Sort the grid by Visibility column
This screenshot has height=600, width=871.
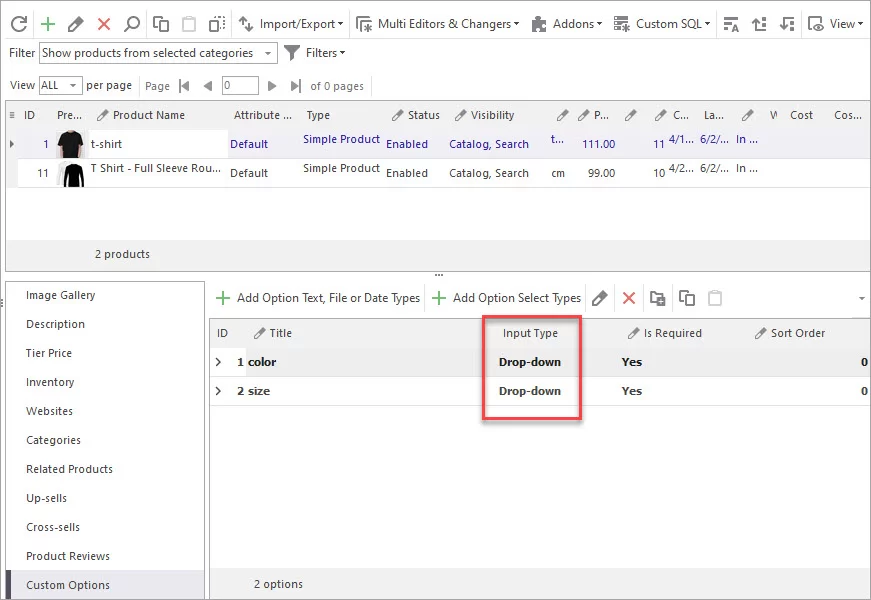click(x=492, y=115)
